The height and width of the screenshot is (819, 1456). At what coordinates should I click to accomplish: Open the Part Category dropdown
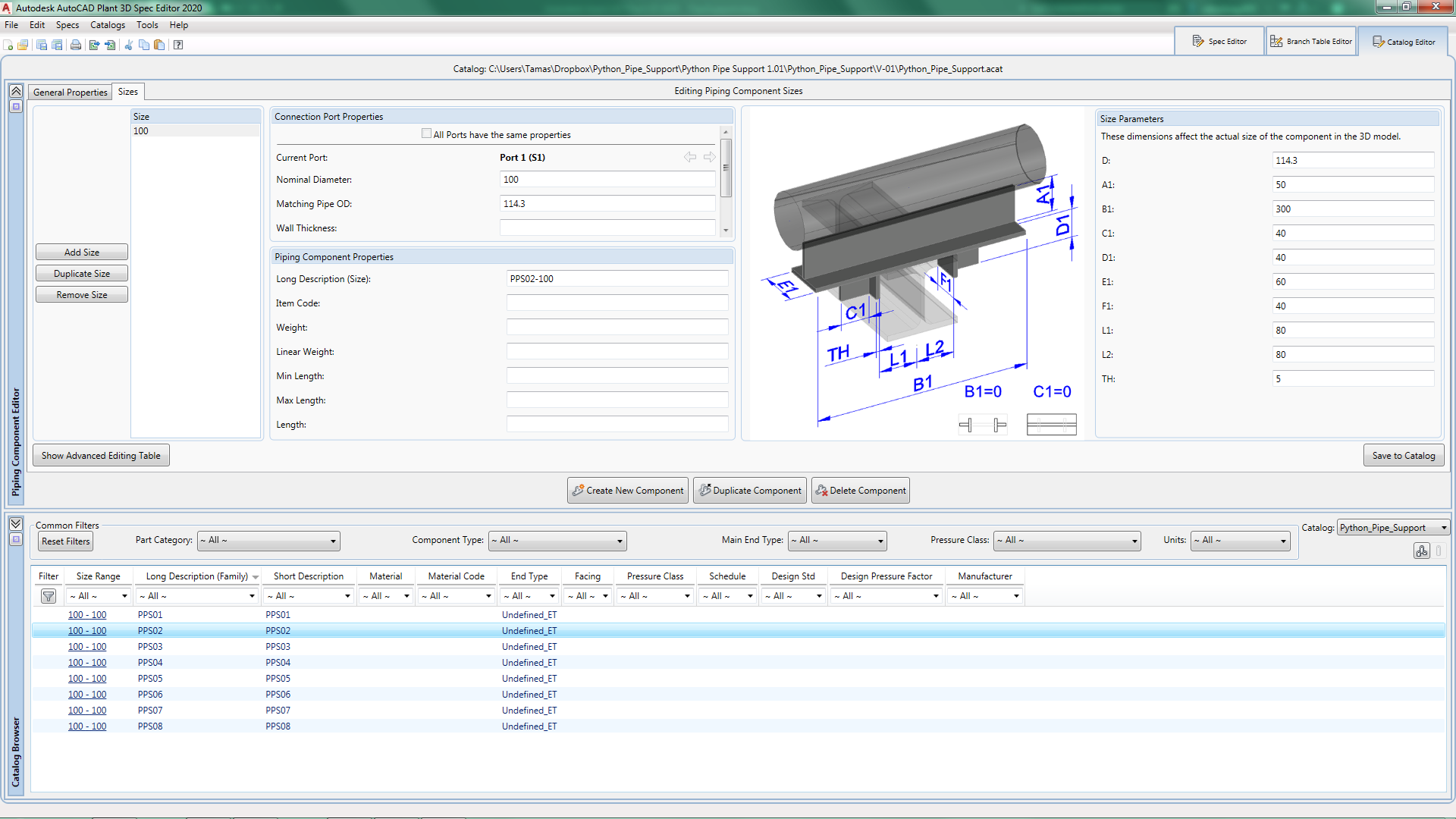(268, 541)
